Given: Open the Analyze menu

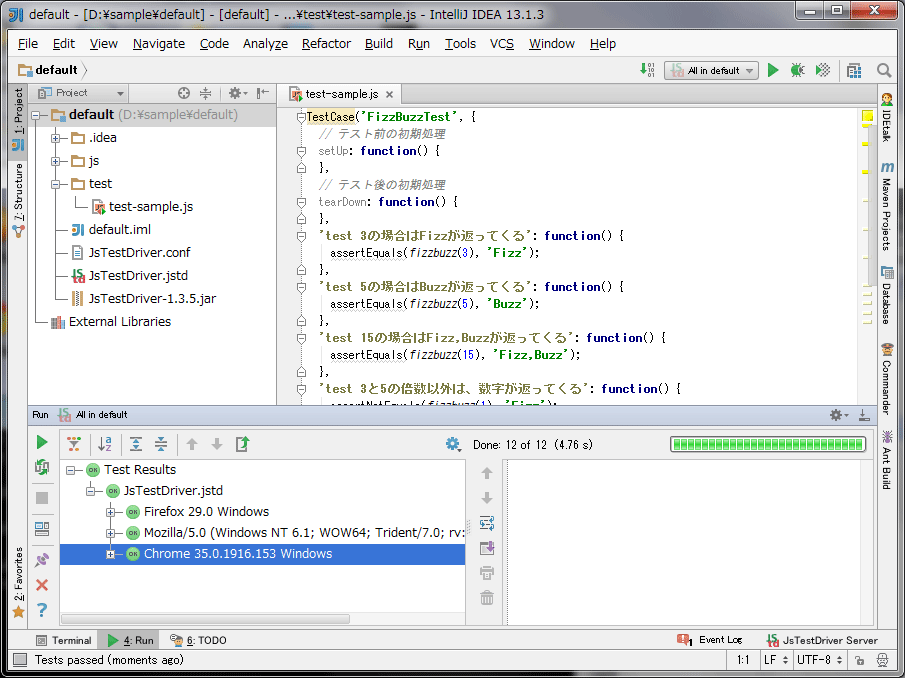Looking at the screenshot, I should [265, 44].
